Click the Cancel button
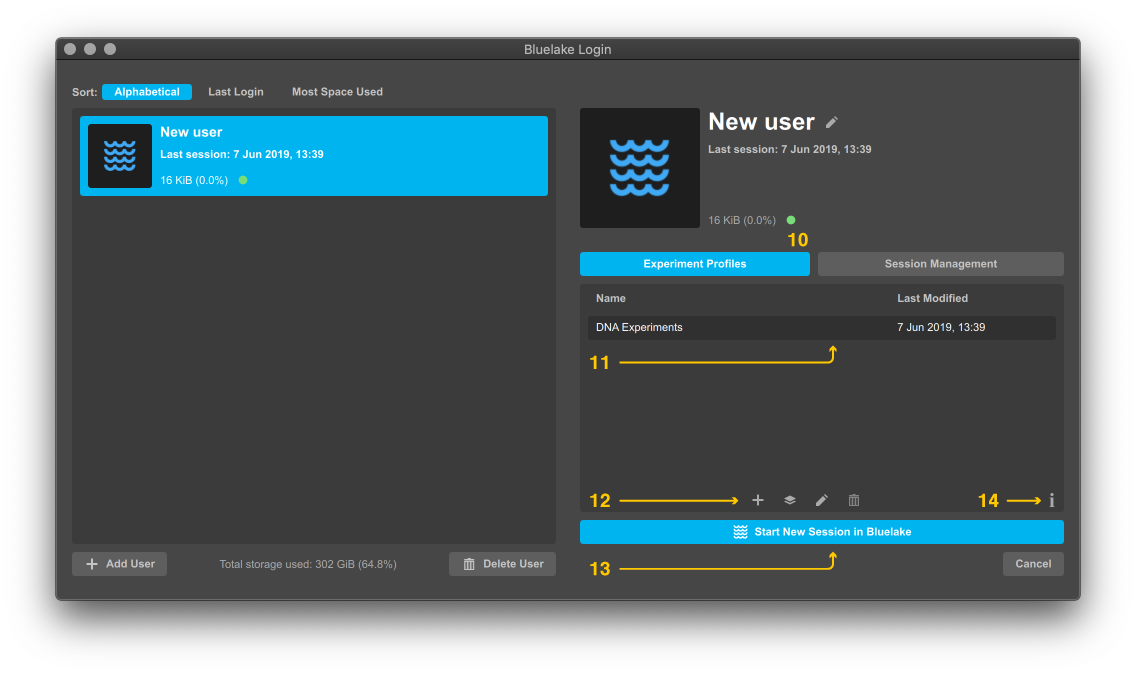The width and height of the screenshot is (1136, 674). coord(1033,564)
